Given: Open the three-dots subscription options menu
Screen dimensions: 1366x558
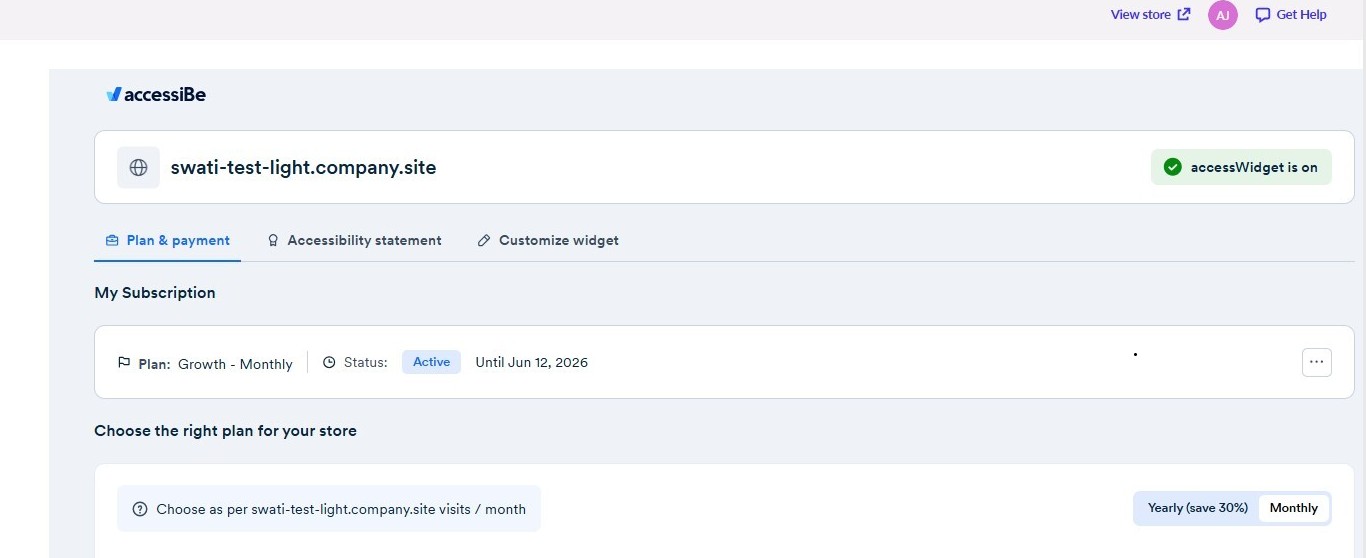Looking at the screenshot, I should [1317, 362].
